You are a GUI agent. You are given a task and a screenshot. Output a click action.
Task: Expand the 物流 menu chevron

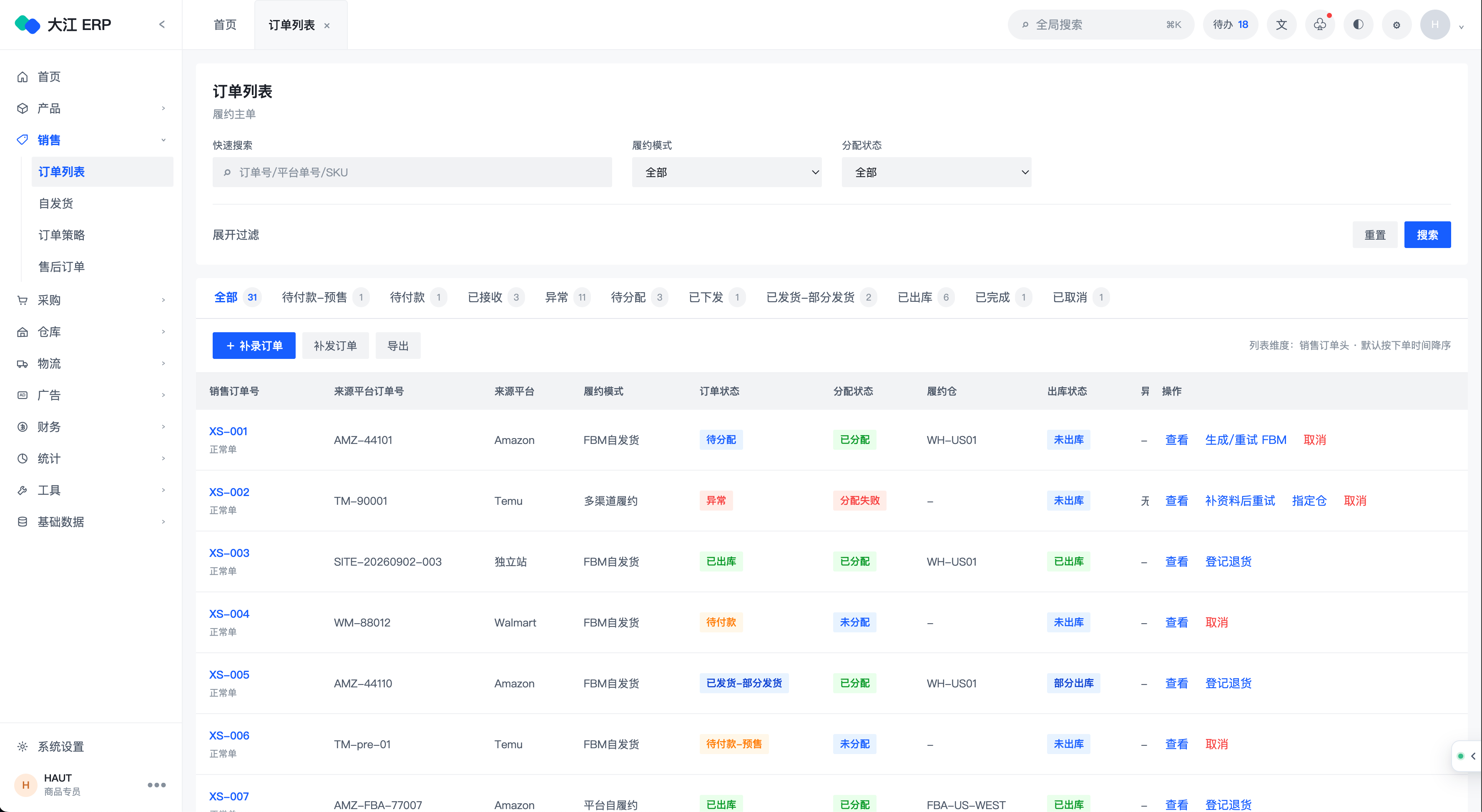(x=163, y=363)
